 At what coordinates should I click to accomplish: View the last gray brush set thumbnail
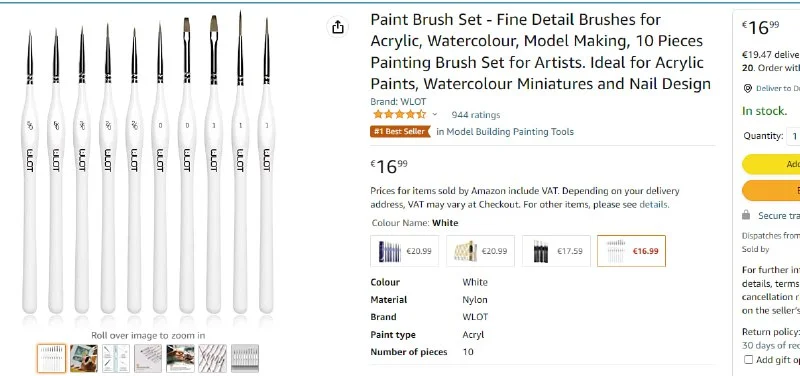[x=245, y=358]
